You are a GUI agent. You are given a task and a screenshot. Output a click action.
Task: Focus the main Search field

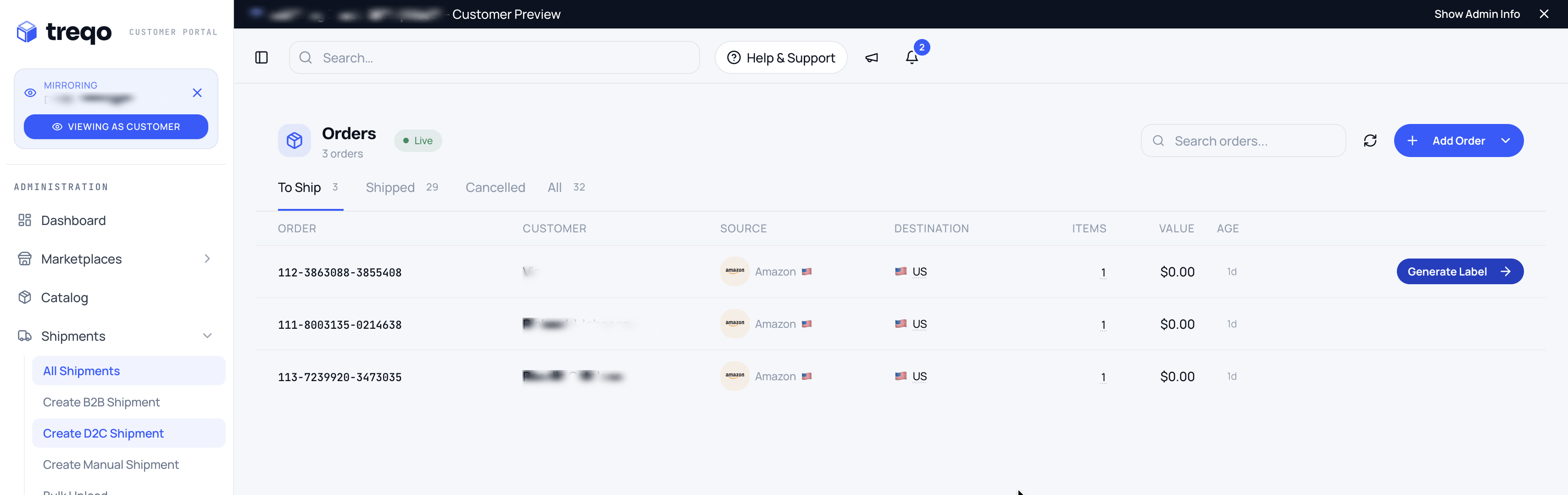[x=494, y=57]
